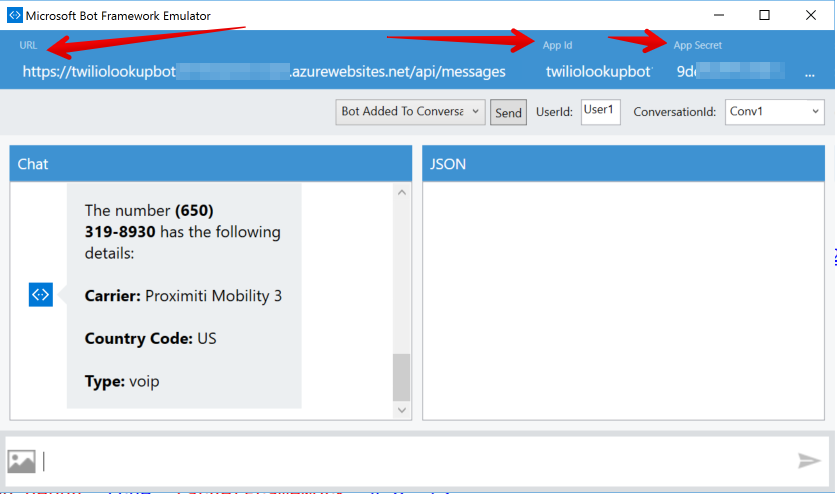Viewport: 837px width, 494px height.
Task: Open the Bot Added To Conversation dropdown
Action: [x=410, y=112]
